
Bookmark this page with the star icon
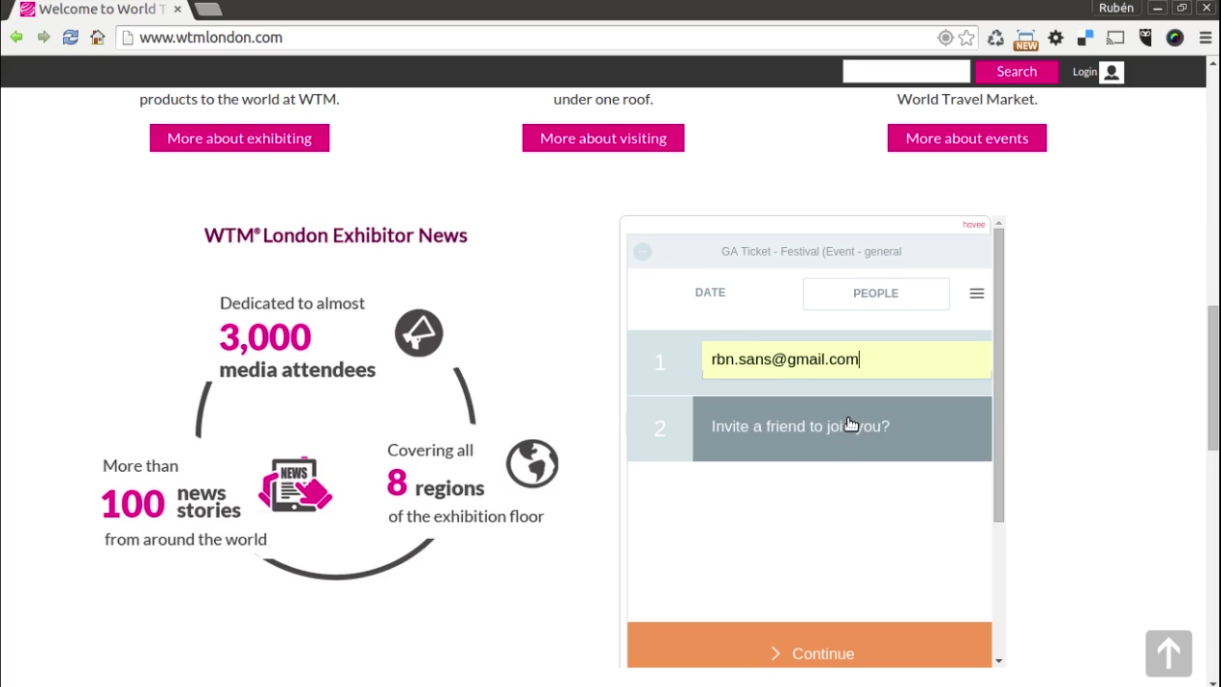pyautogui.click(x=966, y=38)
